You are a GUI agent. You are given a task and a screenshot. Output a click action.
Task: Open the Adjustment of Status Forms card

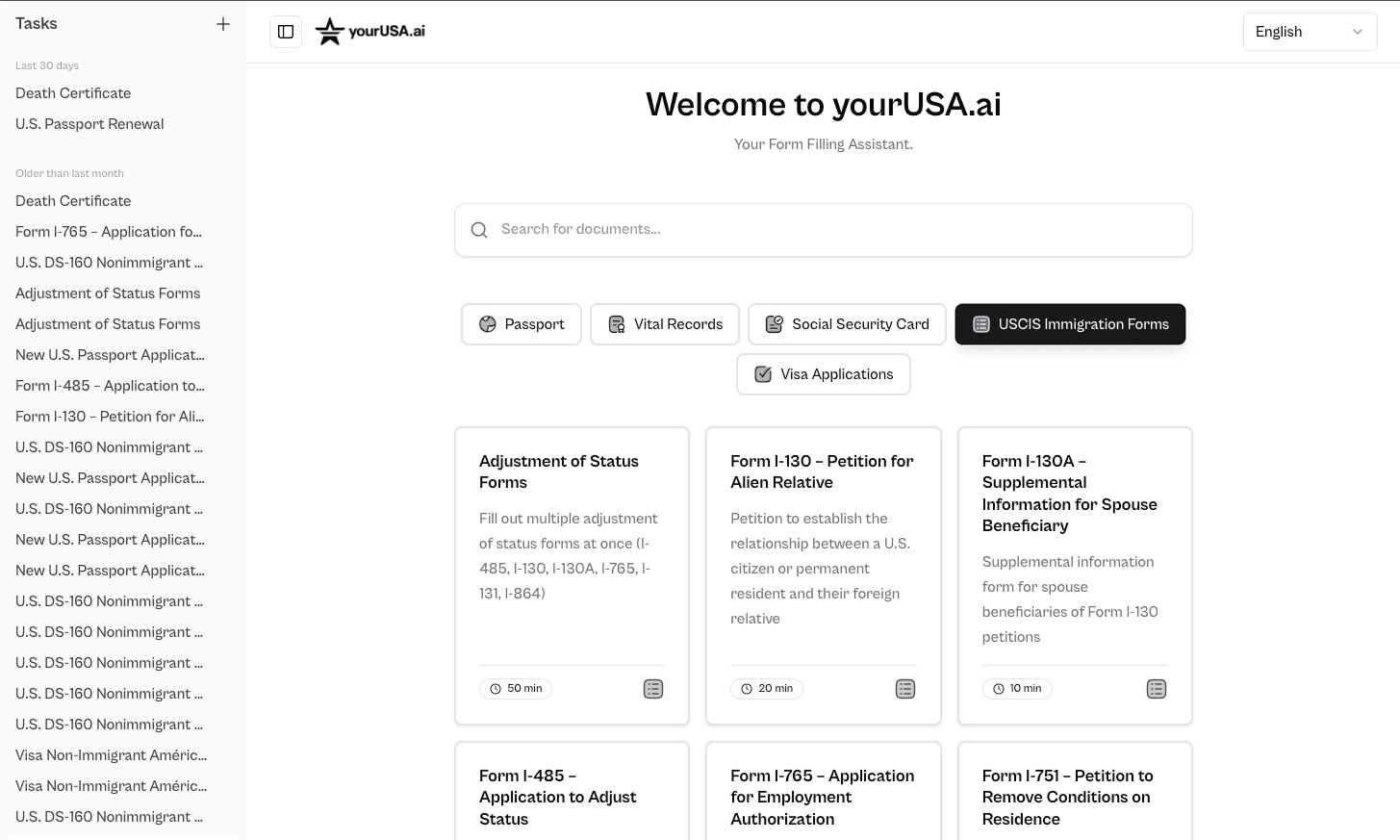pyautogui.click(x=572, y=575)
